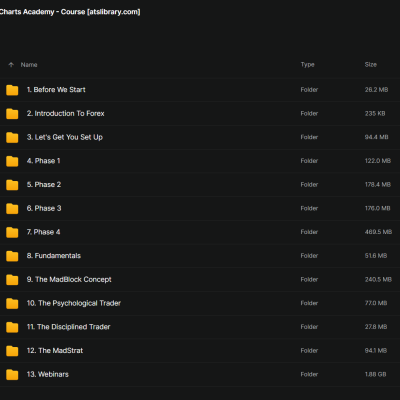Click the folder icon for Let's Get You Set Up
The image size is (400, 400).
point(12,137)
